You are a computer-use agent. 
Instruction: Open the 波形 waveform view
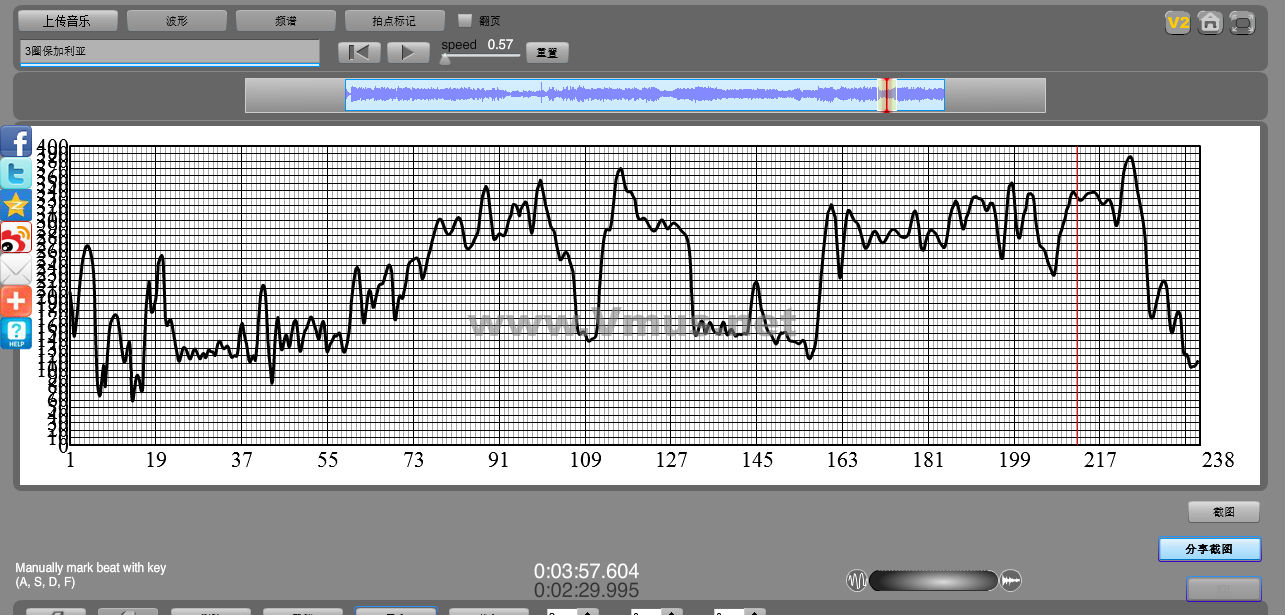click(177, 20)
